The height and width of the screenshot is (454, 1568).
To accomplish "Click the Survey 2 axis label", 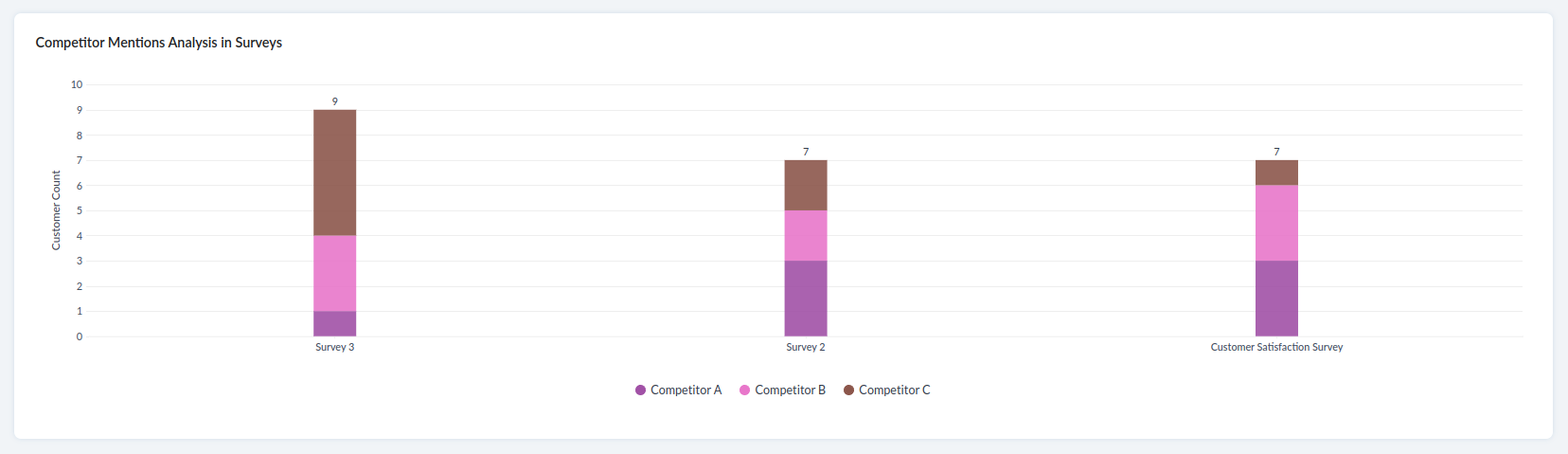I will [x=806, y=347].
